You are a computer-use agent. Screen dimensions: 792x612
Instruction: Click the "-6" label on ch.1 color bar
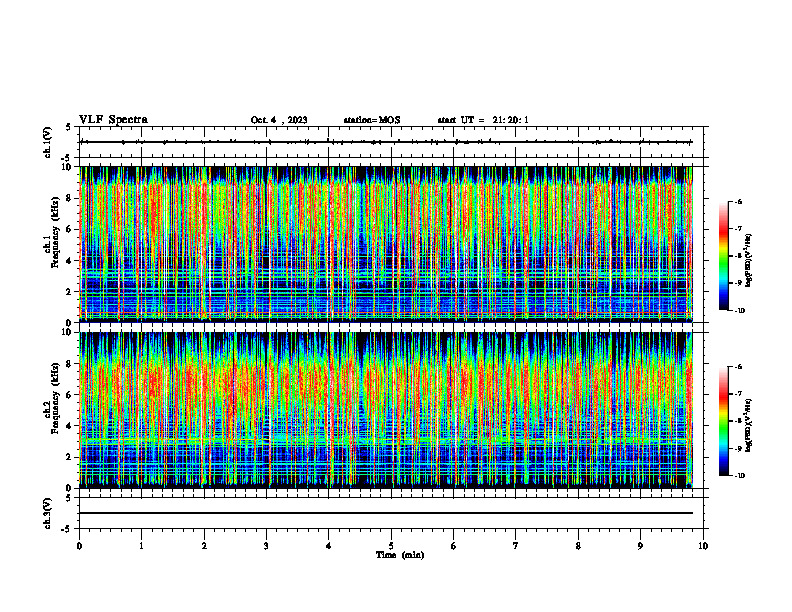point(738,201)
